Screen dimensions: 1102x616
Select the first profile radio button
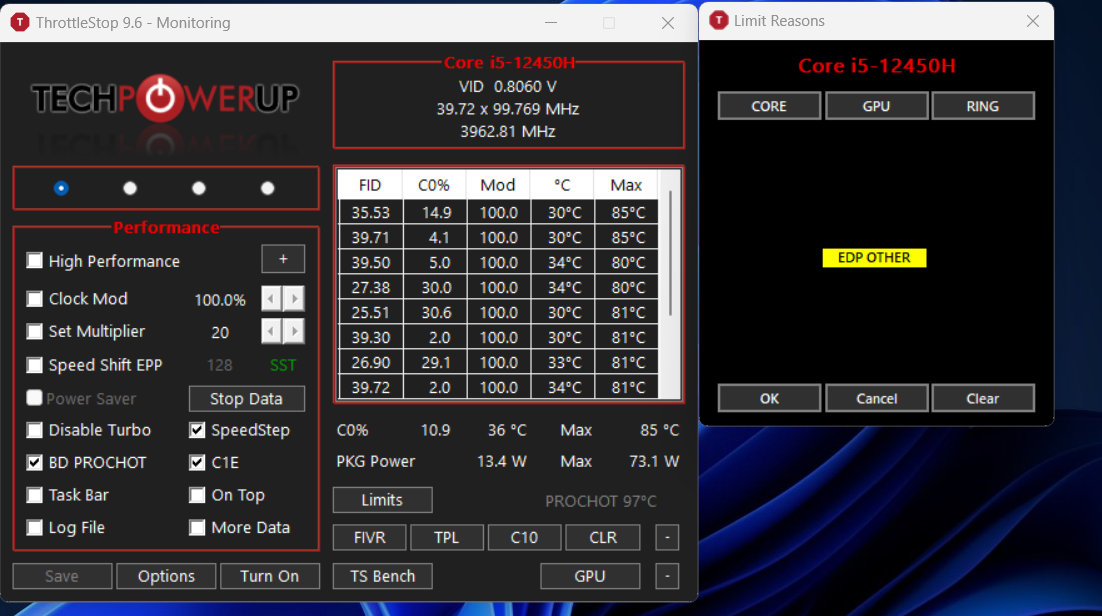pos(61,188)
